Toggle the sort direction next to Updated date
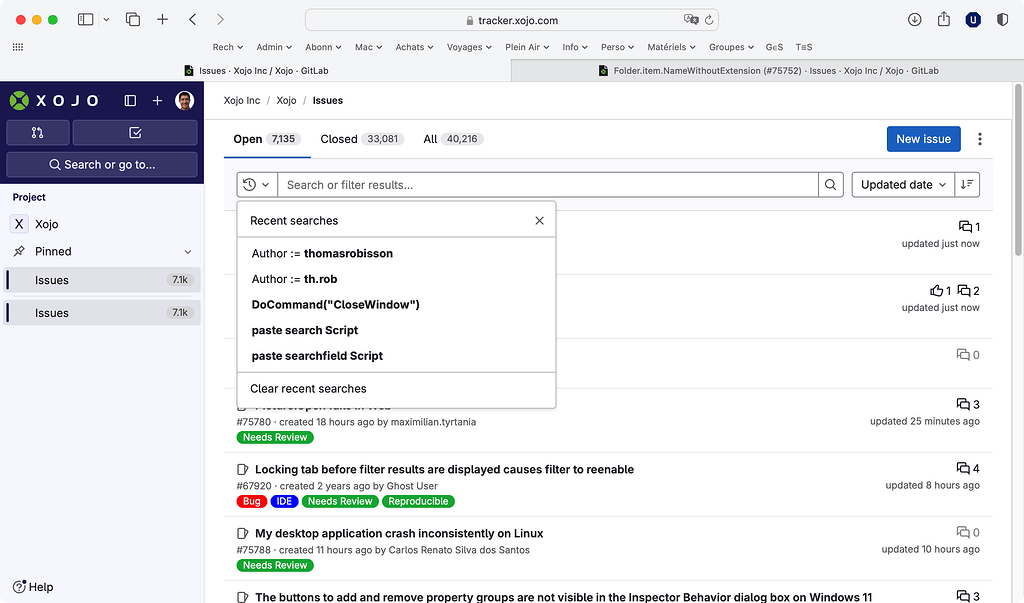The height and width of the screenshot is (603, 1024). pyautogui.click(x=965, y=184)
